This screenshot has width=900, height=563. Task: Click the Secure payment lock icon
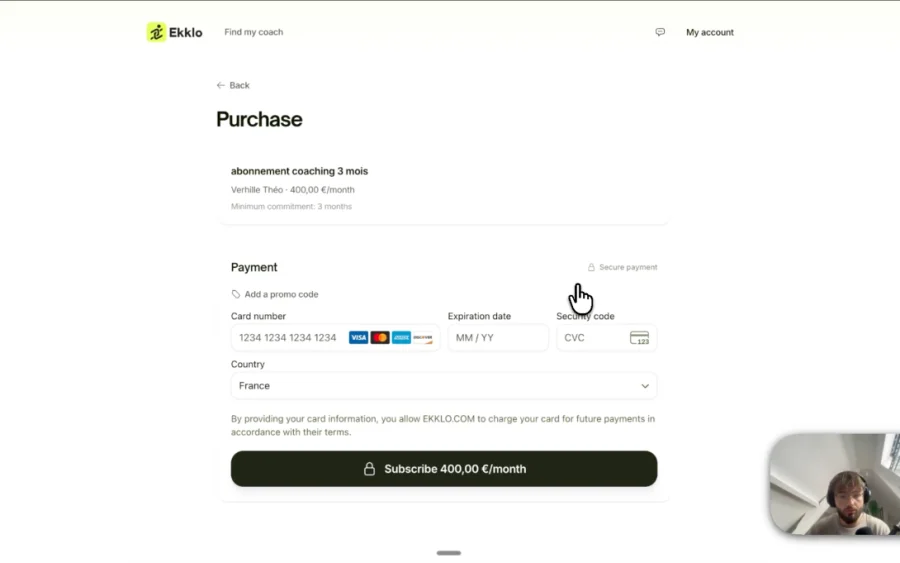pos(591,267)
